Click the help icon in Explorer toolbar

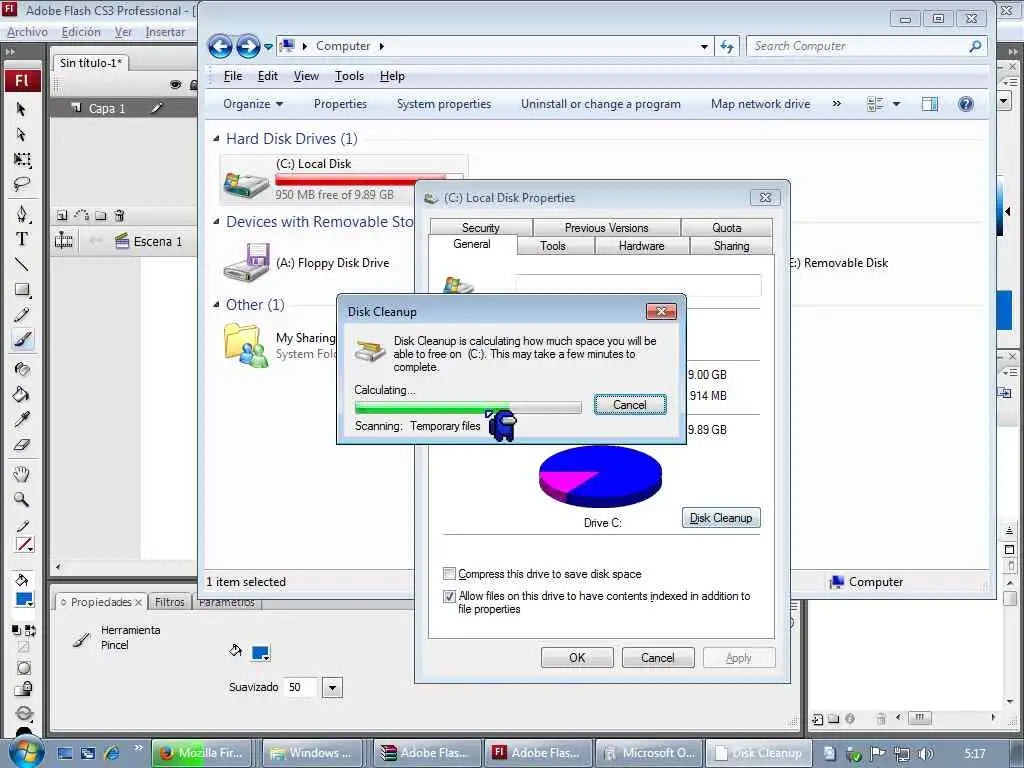(965, 104)
